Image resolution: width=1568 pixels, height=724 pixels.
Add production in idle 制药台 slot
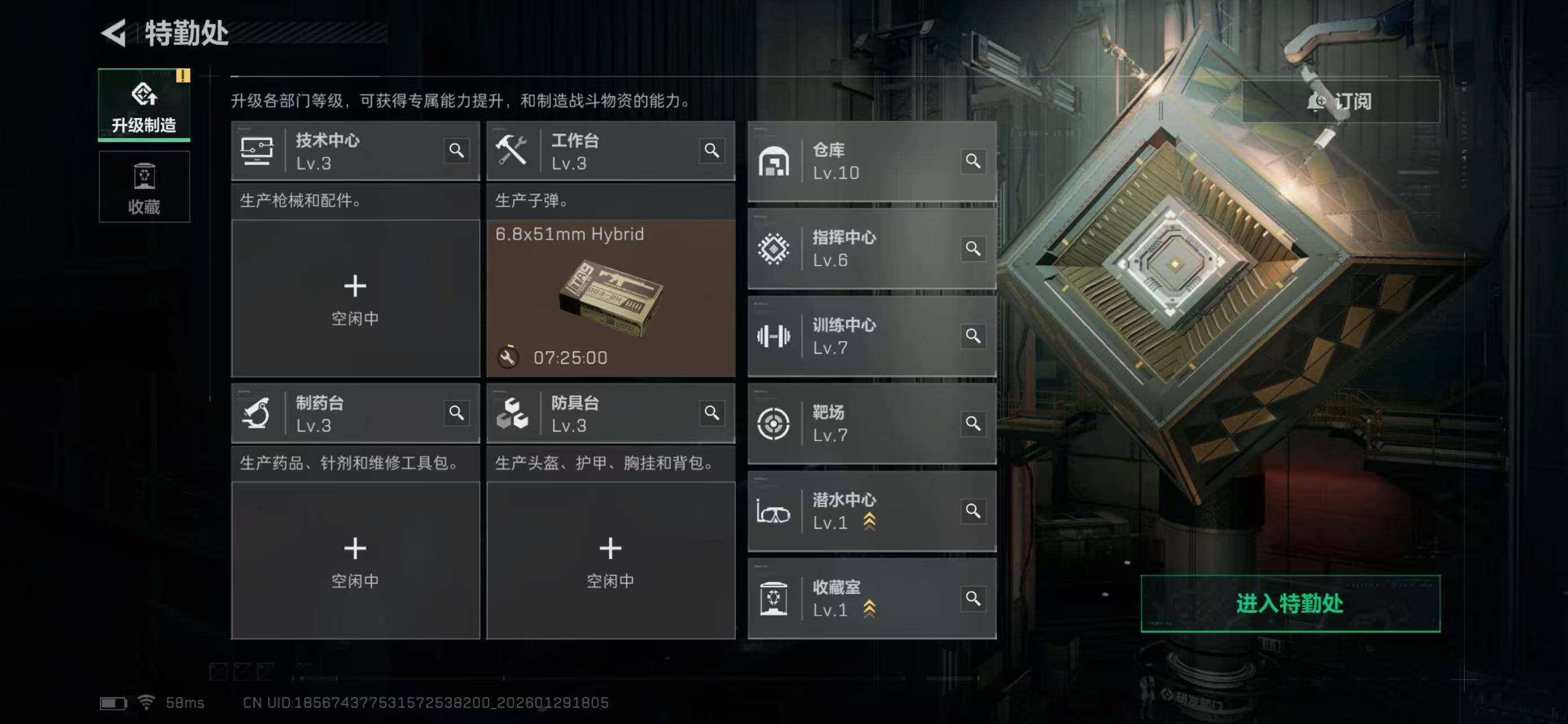pyautogui.click(x=356, y=561)
